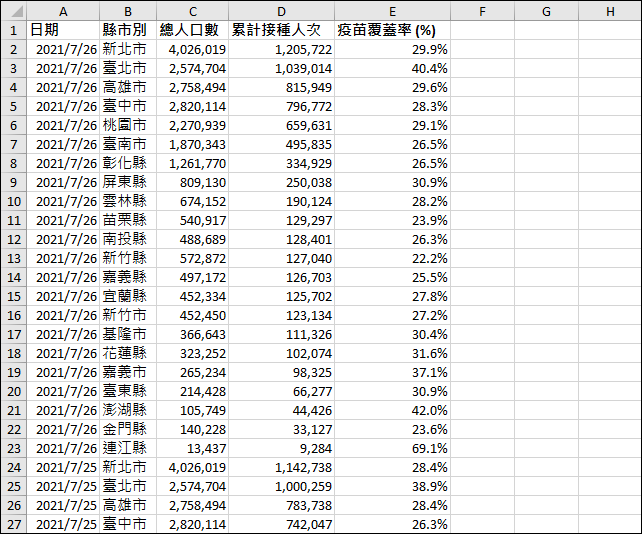Select column C header

click(x=192, y=11)
